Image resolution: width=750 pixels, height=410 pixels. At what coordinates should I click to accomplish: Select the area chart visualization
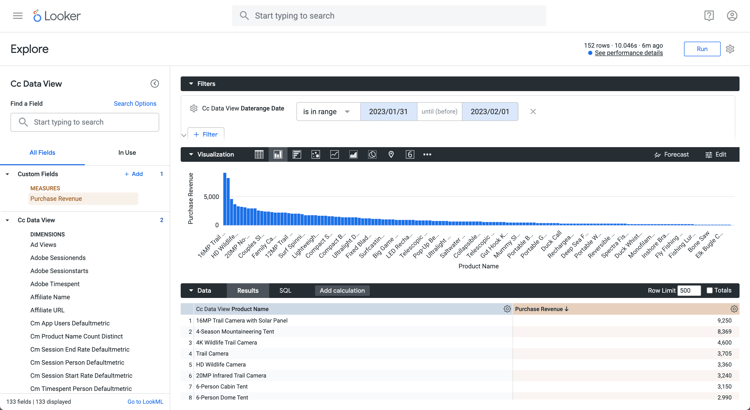[353, 155]
